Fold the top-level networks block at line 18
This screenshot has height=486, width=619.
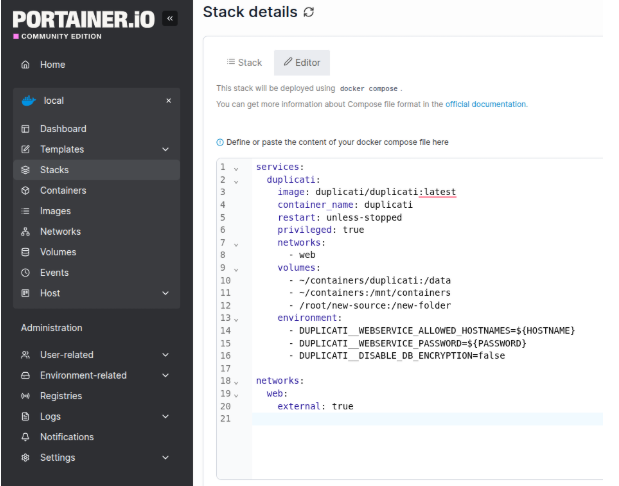236,382
